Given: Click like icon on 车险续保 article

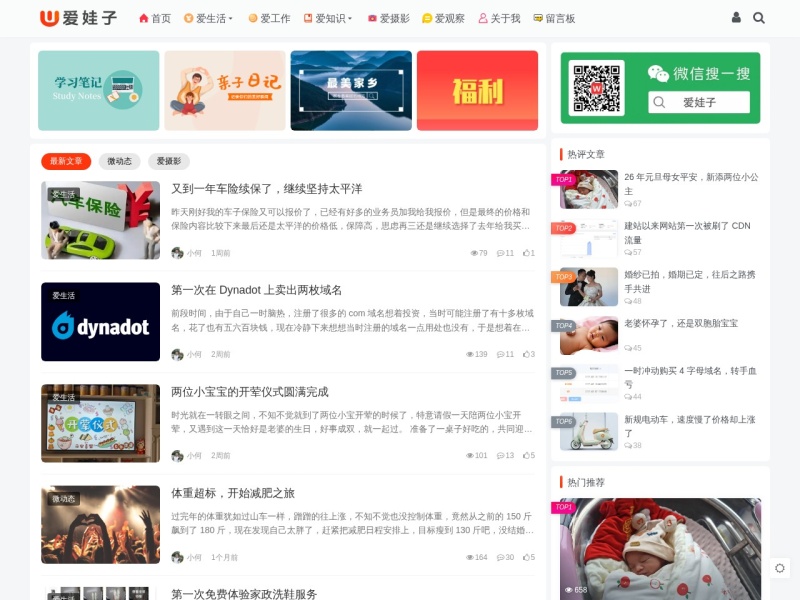Looking at the screenshot, I should tap(526, 253).
